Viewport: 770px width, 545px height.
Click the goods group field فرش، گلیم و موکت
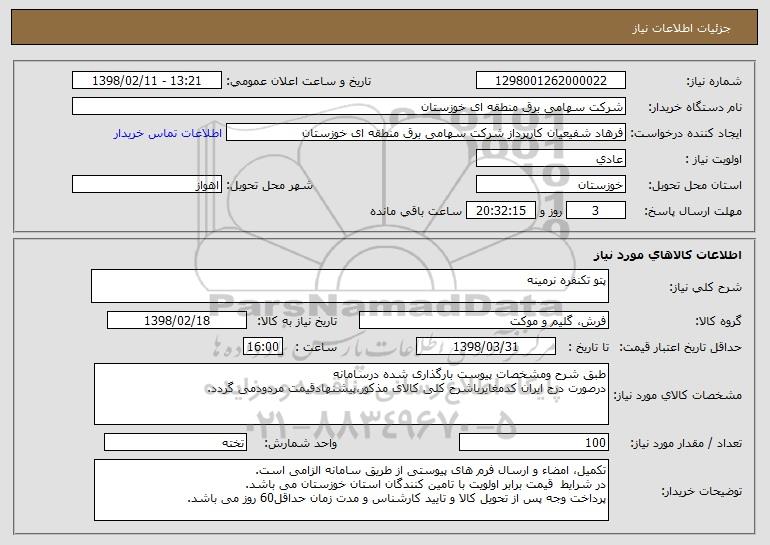484,321
